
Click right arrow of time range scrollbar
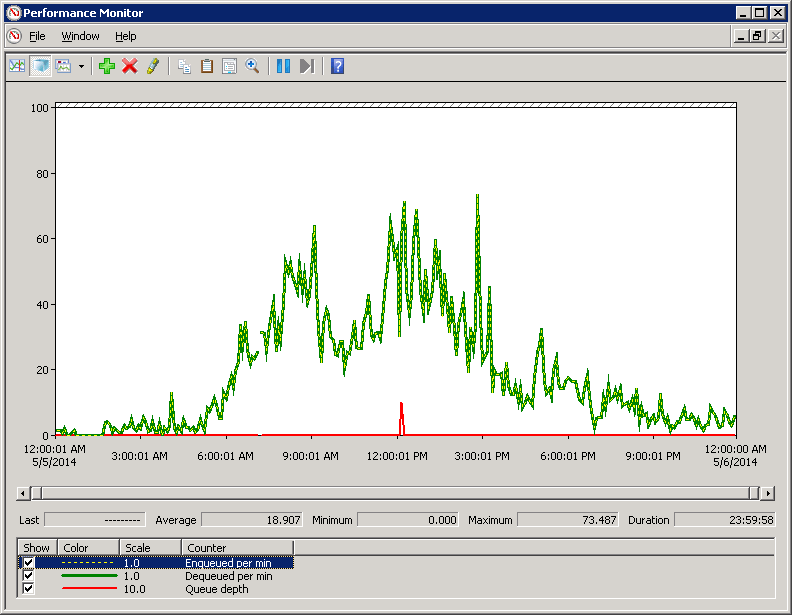click(x=767, y=493)
